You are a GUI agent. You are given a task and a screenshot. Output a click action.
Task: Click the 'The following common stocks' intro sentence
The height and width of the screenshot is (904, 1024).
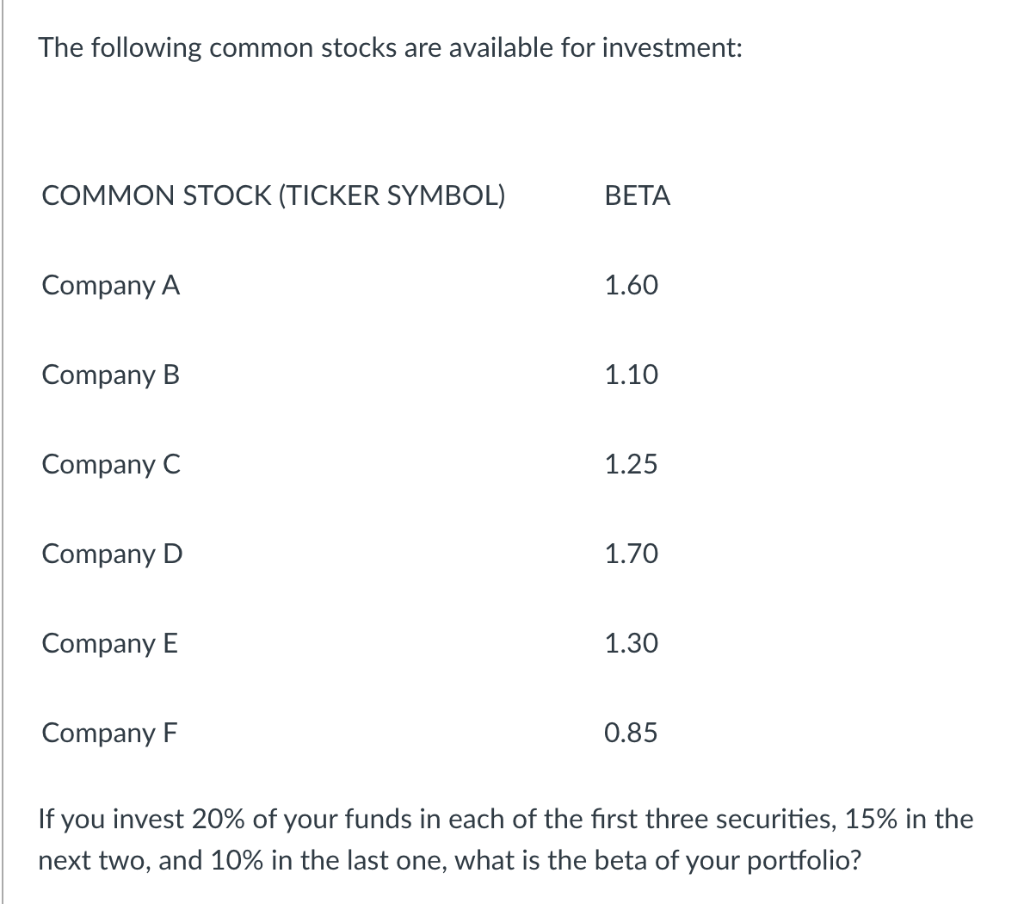(x=389, y=49)
